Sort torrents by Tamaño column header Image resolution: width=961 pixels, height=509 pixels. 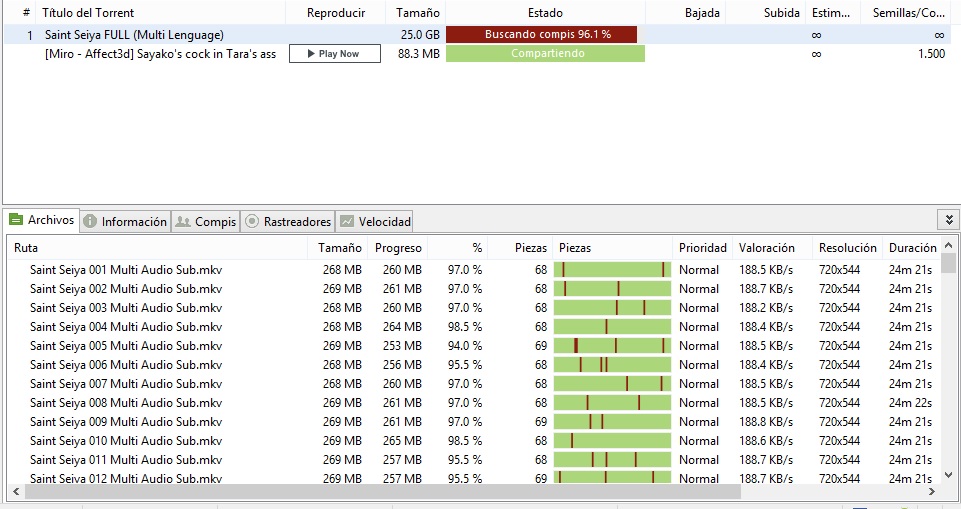[417, 13]
